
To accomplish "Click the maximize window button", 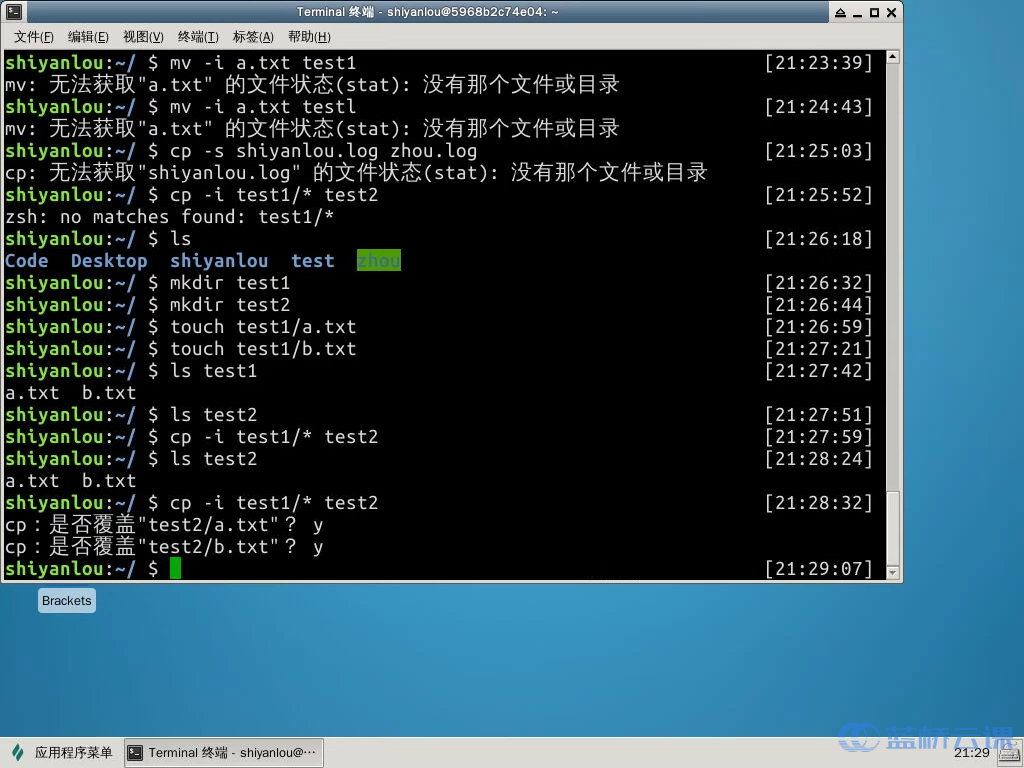I will [x=876, y=11].
